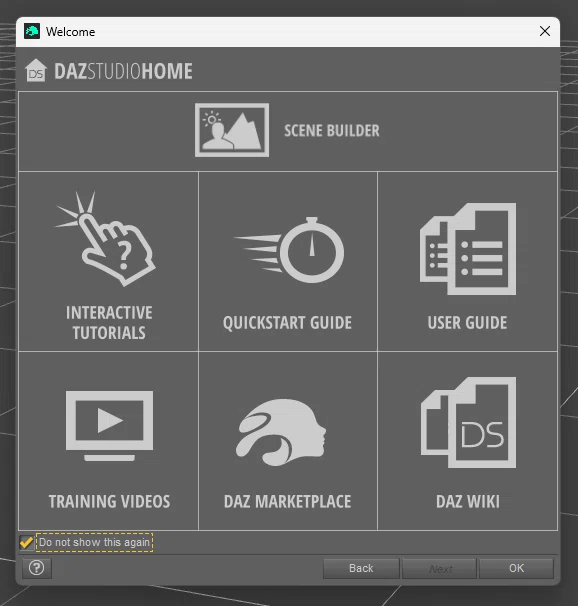Click the DAZ STUDIO HOME heading
This screenshot has width=578, height=606.
(x=123, y=71)
